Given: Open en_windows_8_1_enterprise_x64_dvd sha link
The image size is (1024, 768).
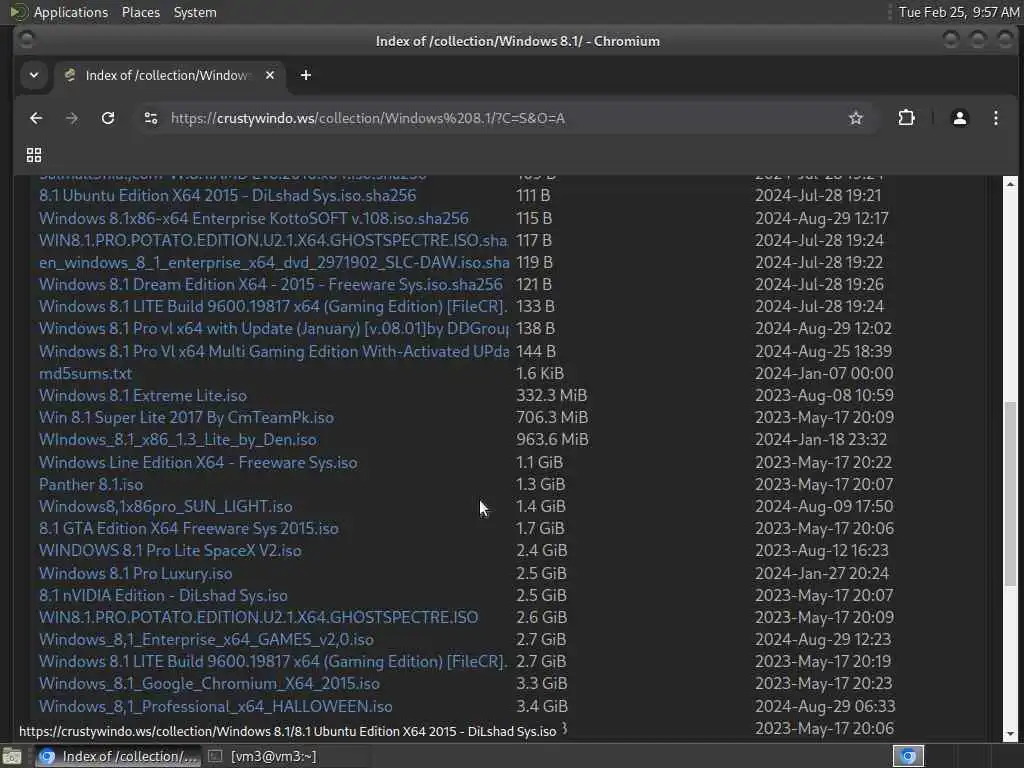Looking at the screenshot, I should pyautogui.click(x=274, y=263).
